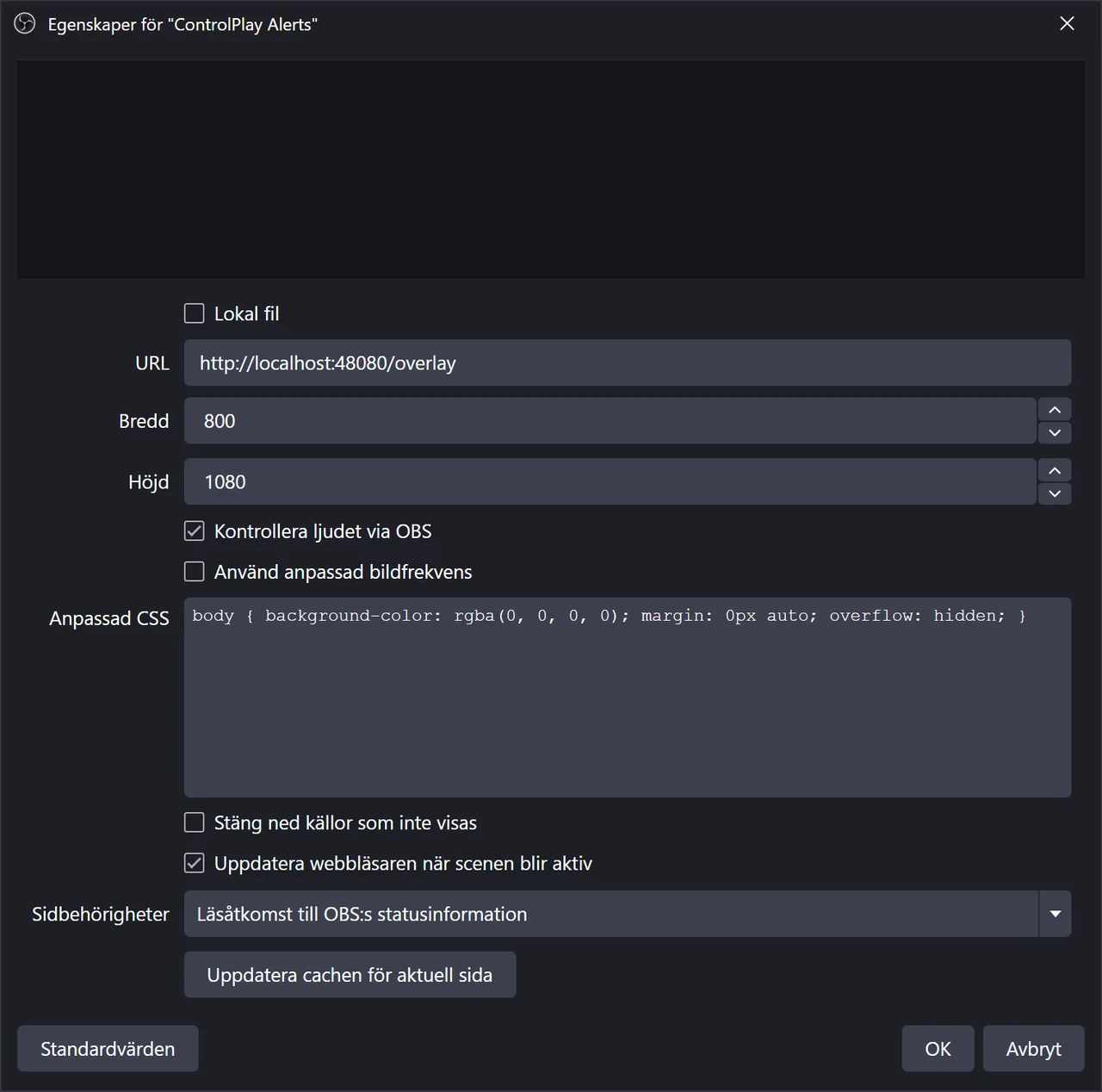Screen dimensions: 1102x1092
Task: Focus the Bredd width field
Action: pos(610,421)
